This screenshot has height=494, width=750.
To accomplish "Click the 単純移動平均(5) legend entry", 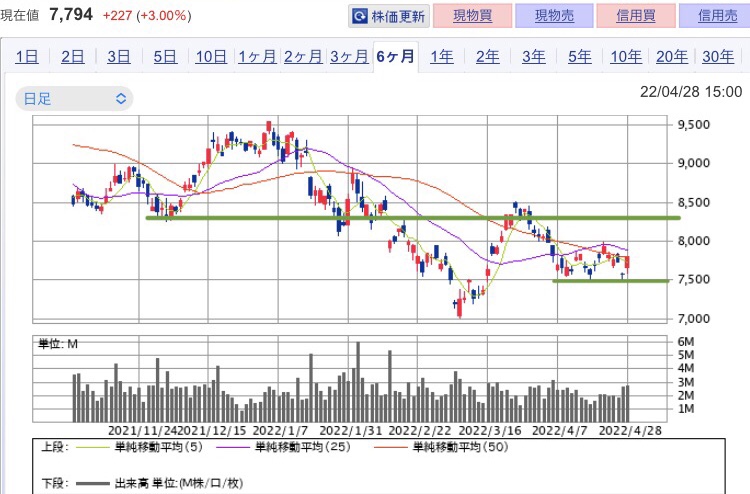I will coord(142,447).
